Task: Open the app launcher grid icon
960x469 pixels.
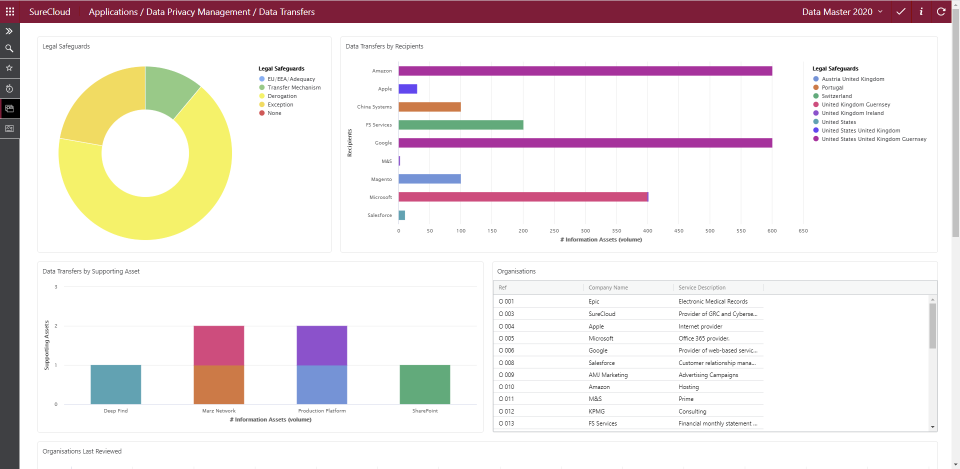Action: coord(10,12)
